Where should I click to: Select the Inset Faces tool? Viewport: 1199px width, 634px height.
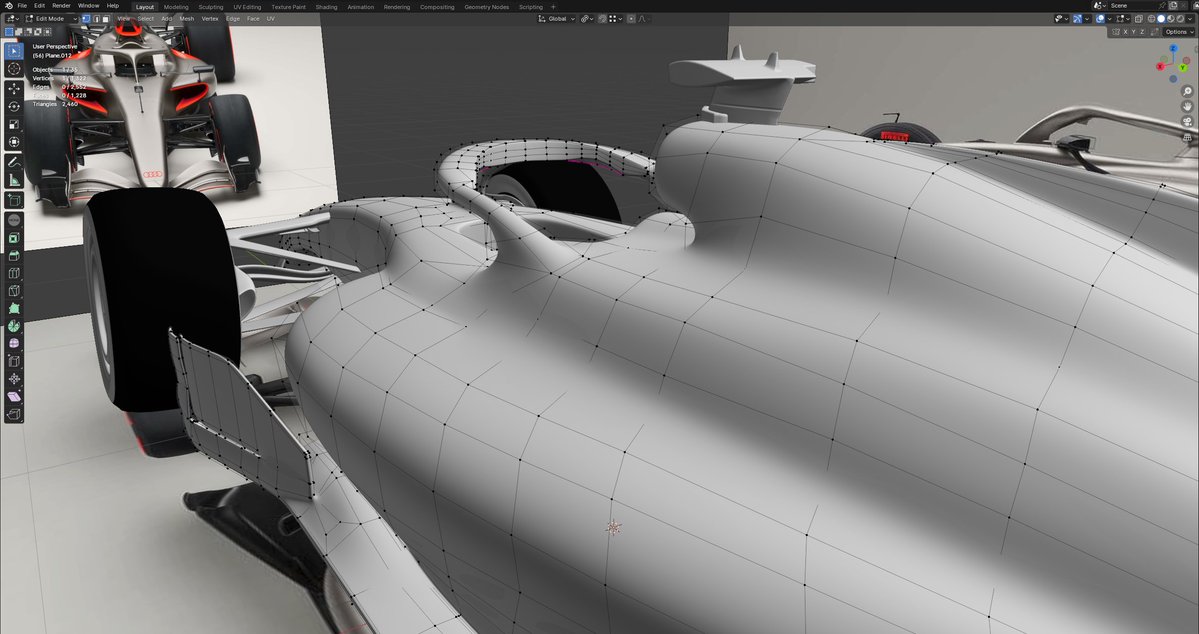coord(14,238)
